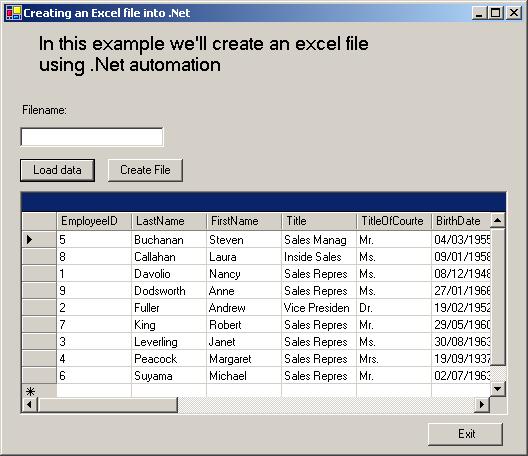This screenshot has width=528, height=456.
Task: Click the Title cell Sales Manag
Action: [x=319, y=239]
